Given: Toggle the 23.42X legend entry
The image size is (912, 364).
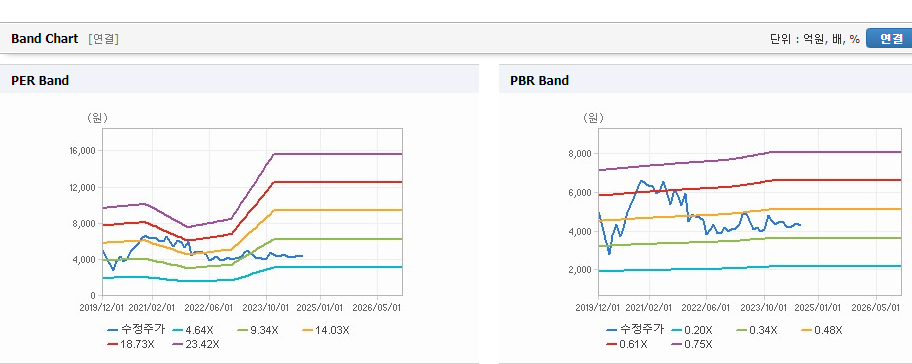Looking at the screenshot, I should click(196, 344).
